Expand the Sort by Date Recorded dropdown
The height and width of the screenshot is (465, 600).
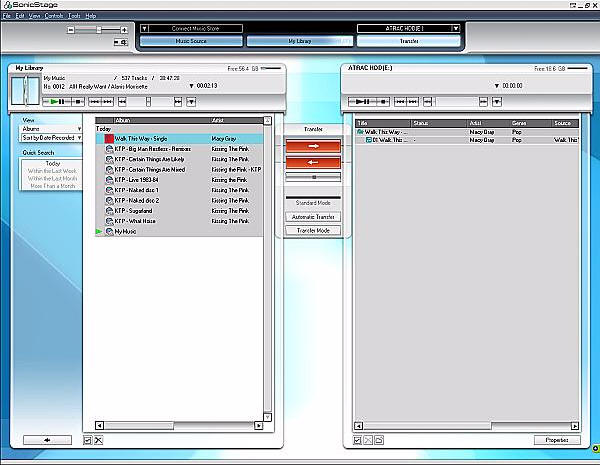coord(51,137)
